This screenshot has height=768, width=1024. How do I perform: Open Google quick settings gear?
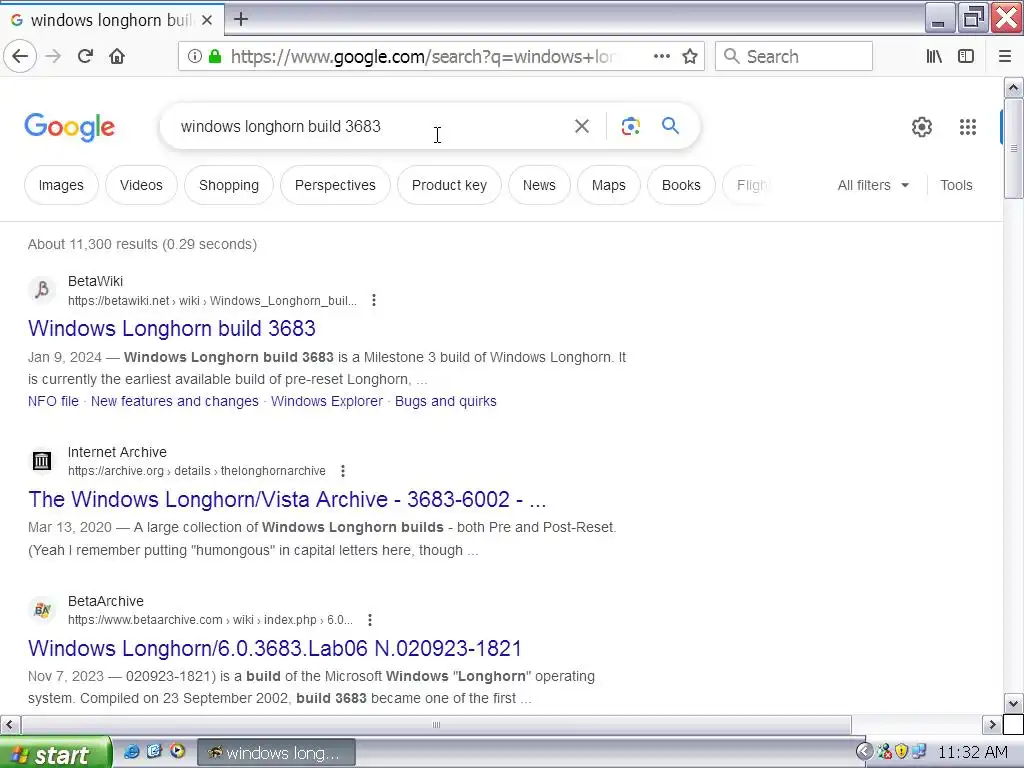pos(921,127)
